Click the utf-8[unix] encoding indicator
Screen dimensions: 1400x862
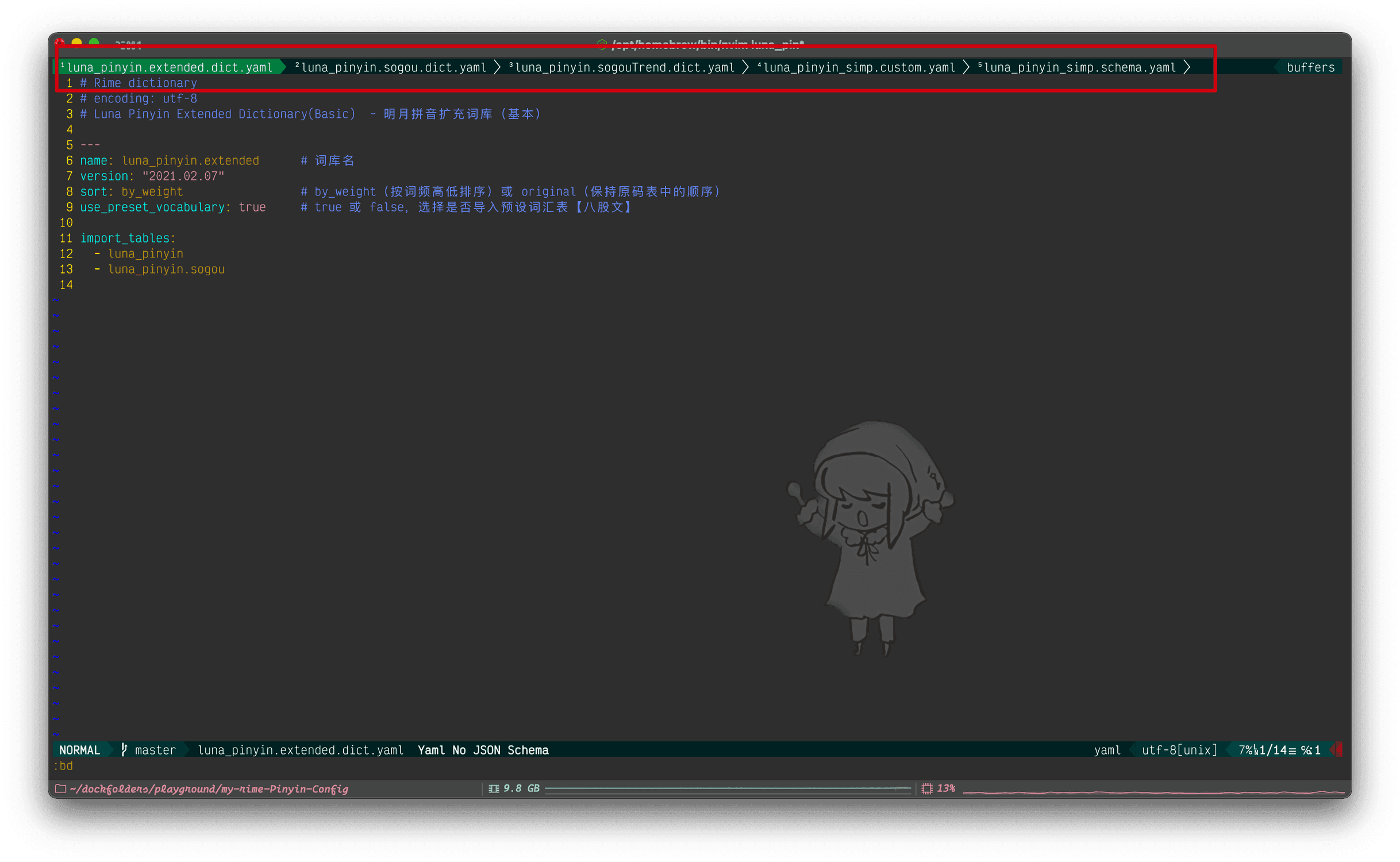tap(1180, 750)
